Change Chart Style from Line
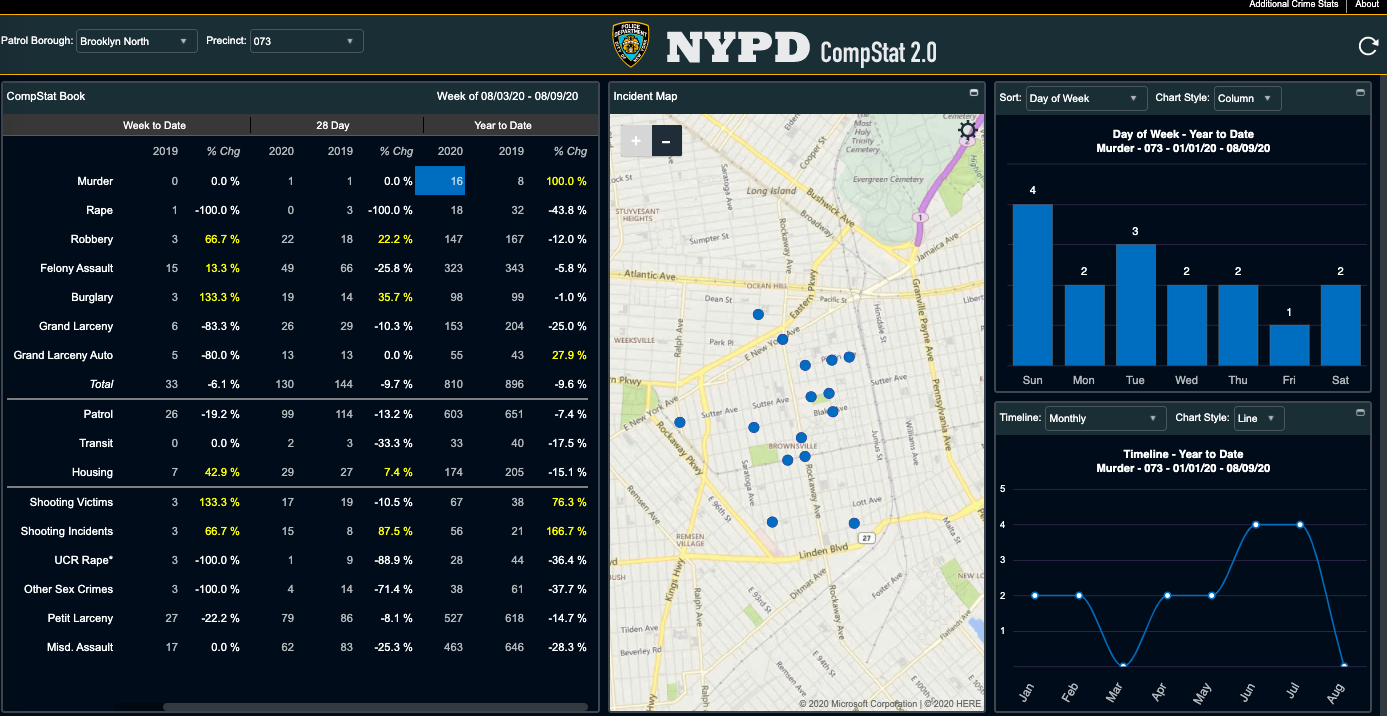 coord(1258,418)
